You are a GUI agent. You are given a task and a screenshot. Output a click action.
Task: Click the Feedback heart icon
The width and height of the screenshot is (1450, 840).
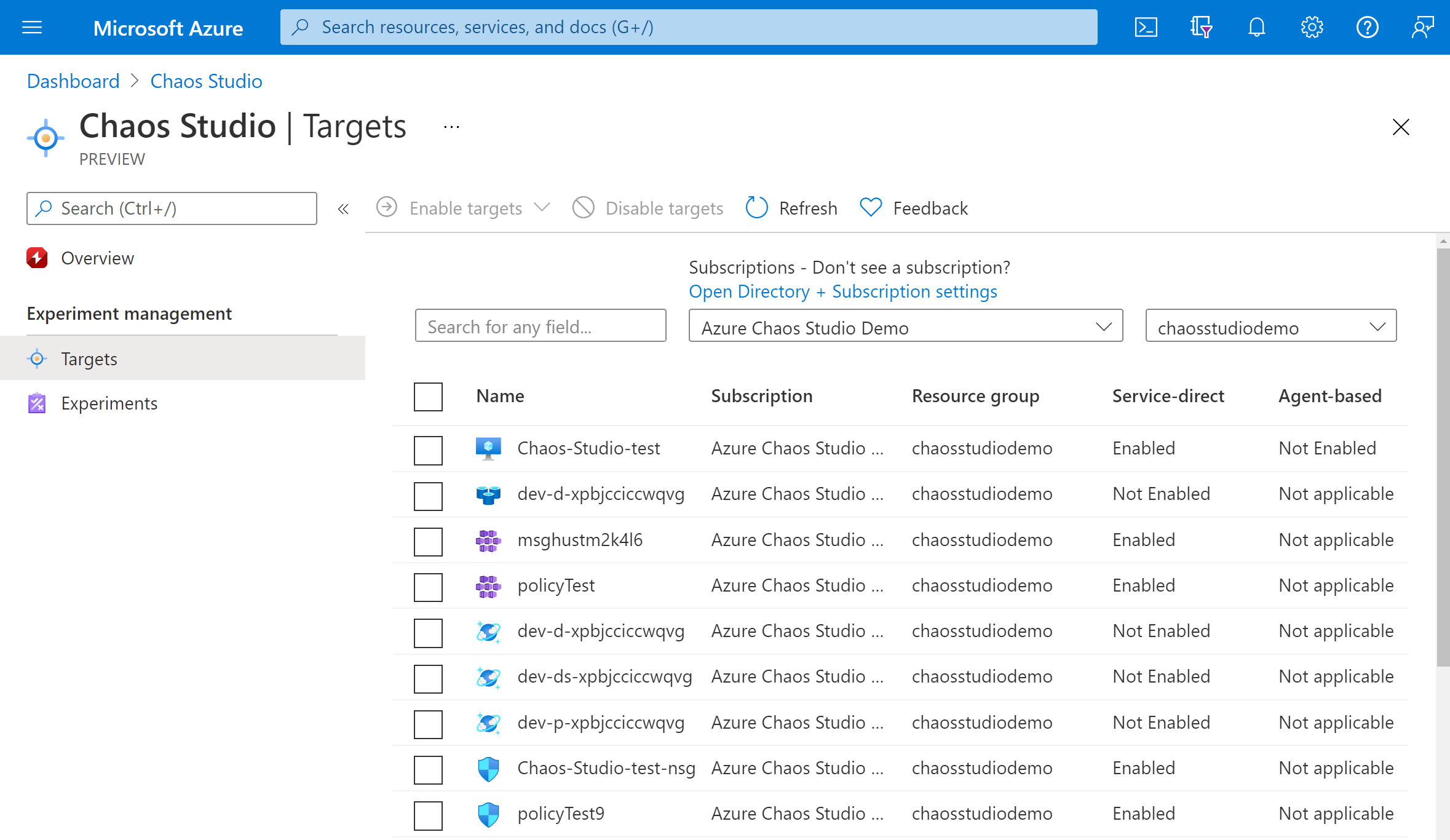click(869, 207)
